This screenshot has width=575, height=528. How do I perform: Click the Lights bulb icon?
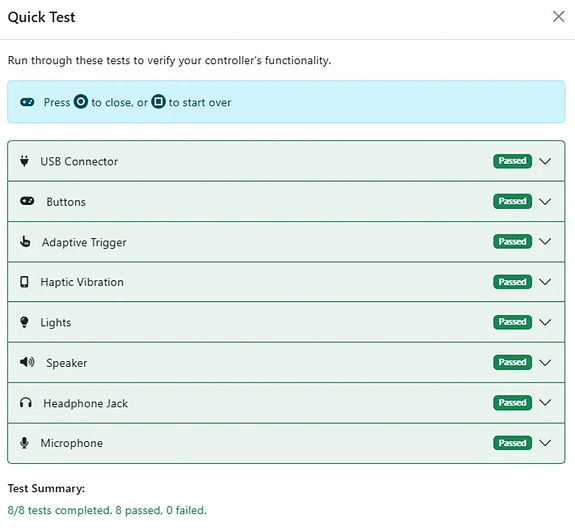[x=24, y=322]
